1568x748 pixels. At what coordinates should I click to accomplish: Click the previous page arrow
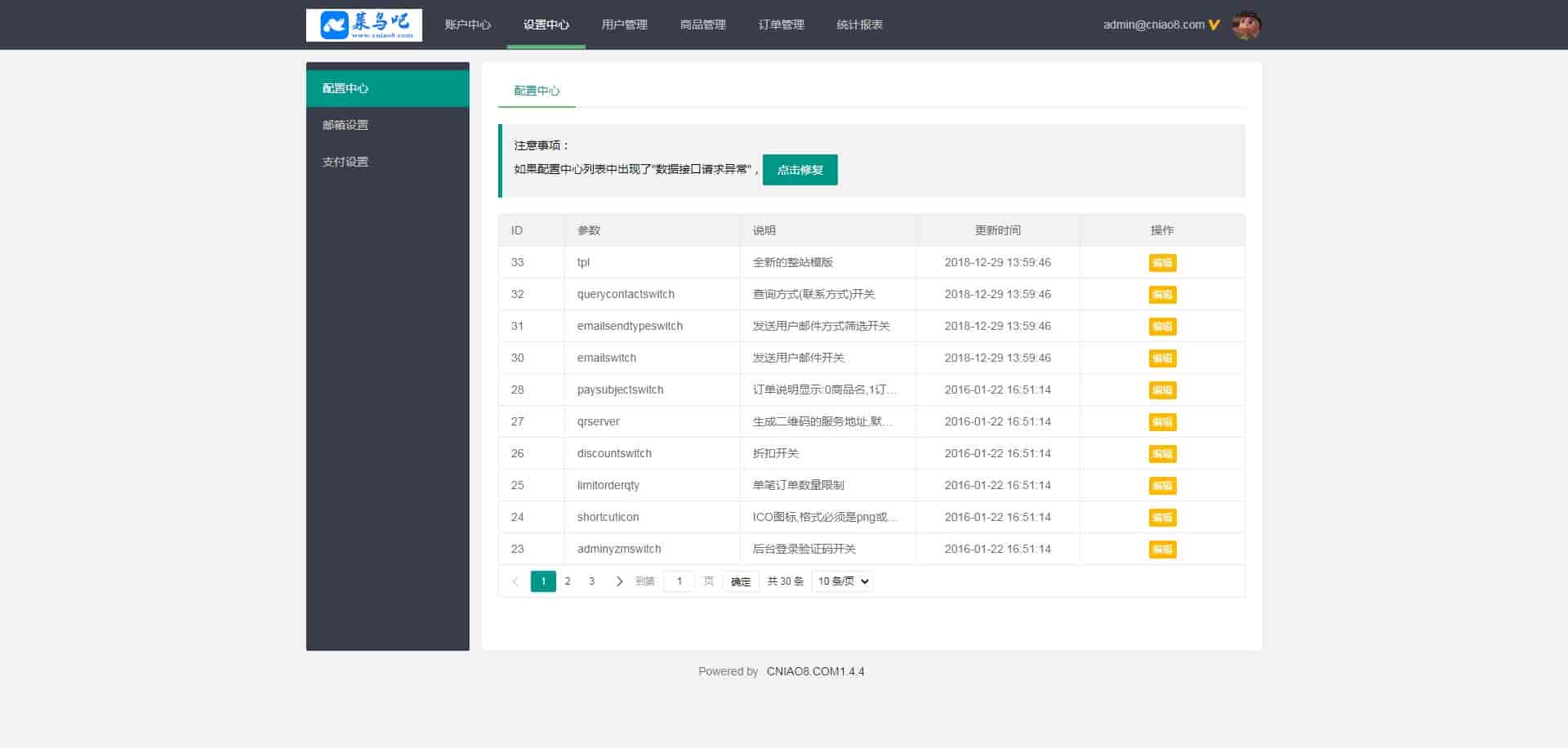[x=515, y=581]
